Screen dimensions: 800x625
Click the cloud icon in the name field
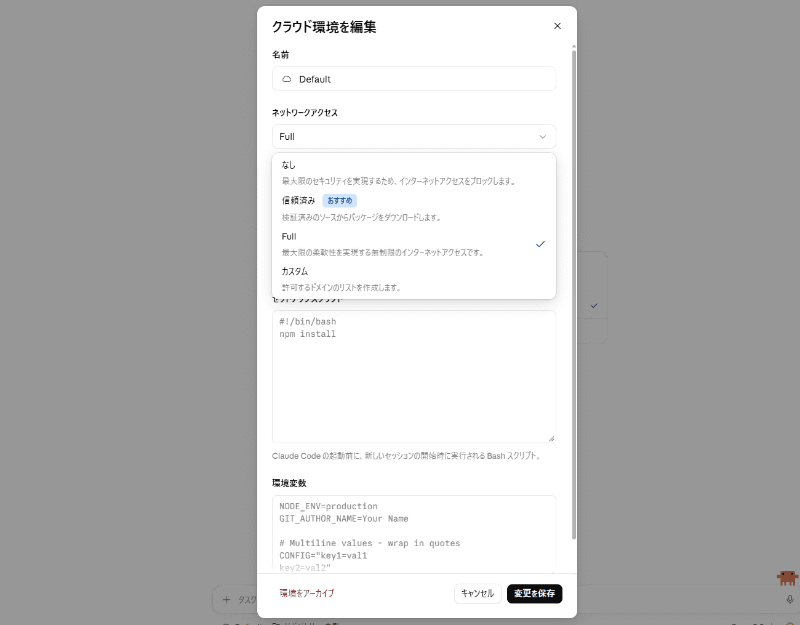pyautogui.click(x=287, y=79)
